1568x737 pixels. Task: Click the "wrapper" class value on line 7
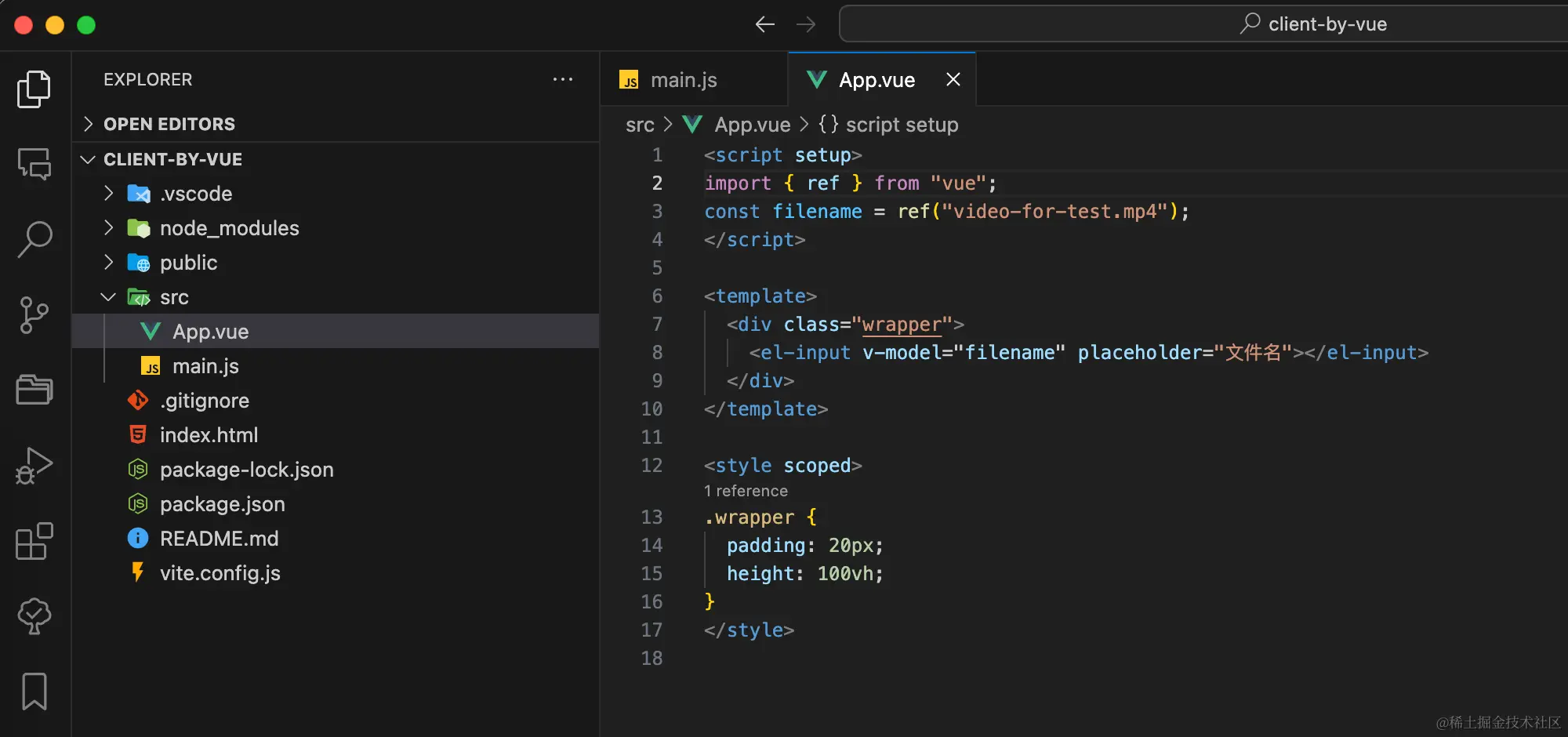click(x=902, y=325)
